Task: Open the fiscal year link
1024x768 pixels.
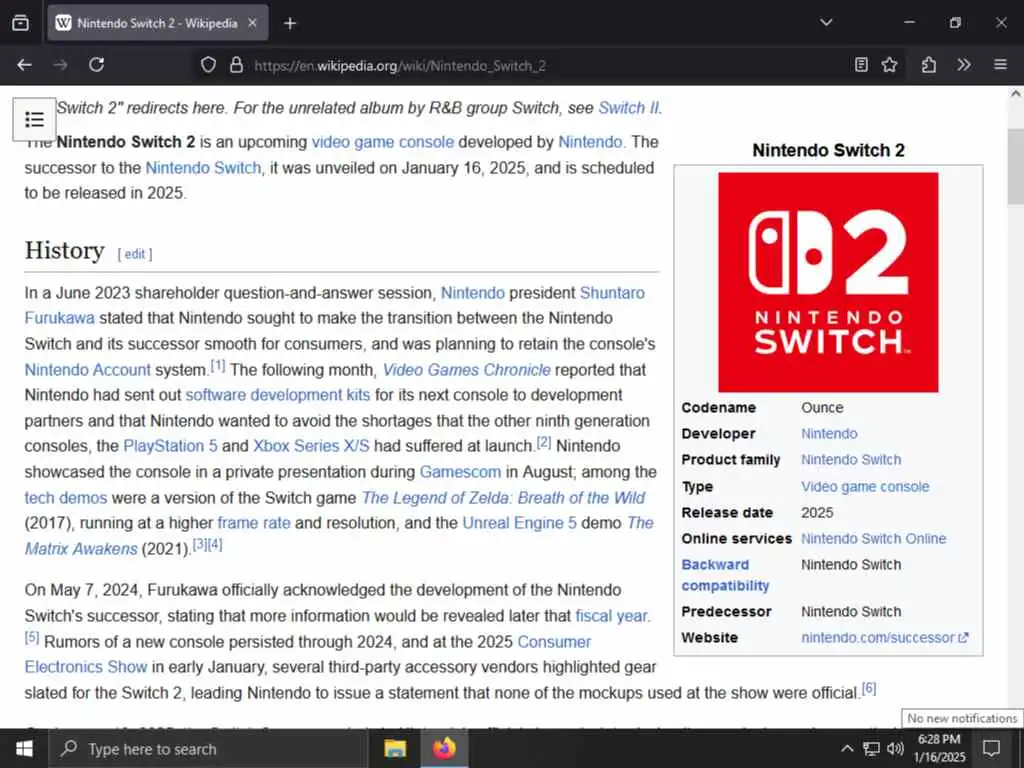Action: 612,616
